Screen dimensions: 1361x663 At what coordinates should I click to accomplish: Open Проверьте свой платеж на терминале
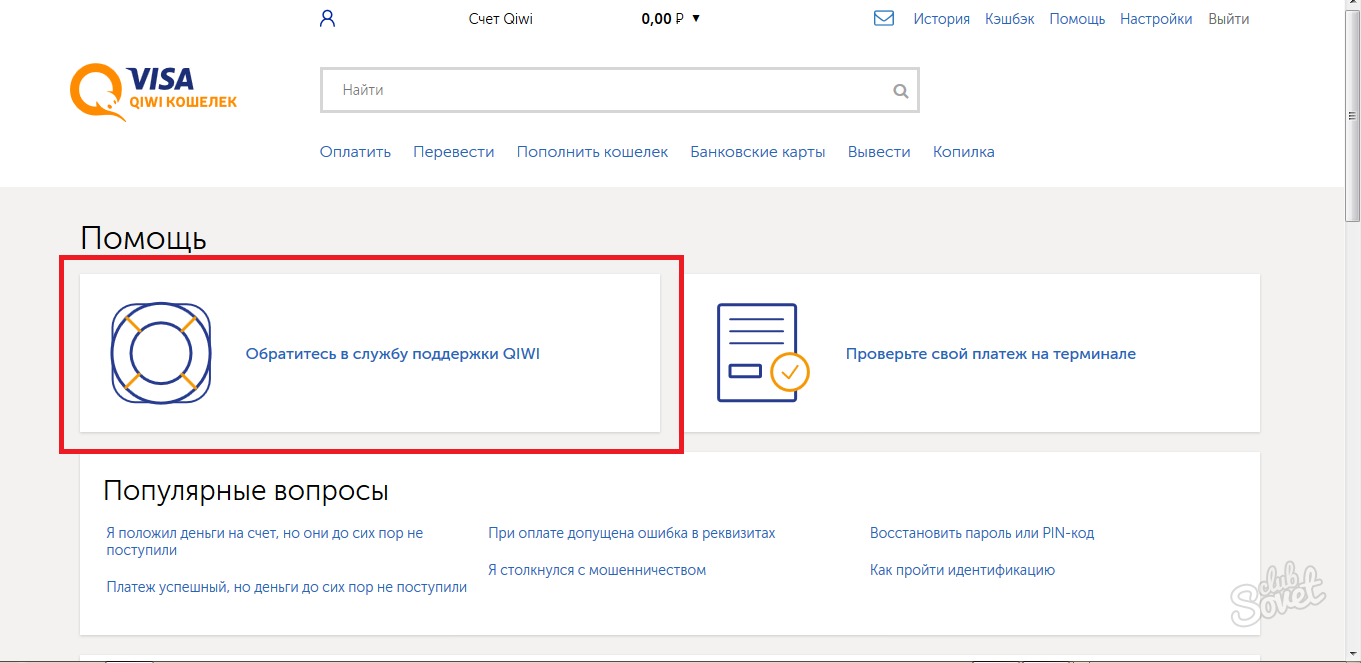[991, 354]
